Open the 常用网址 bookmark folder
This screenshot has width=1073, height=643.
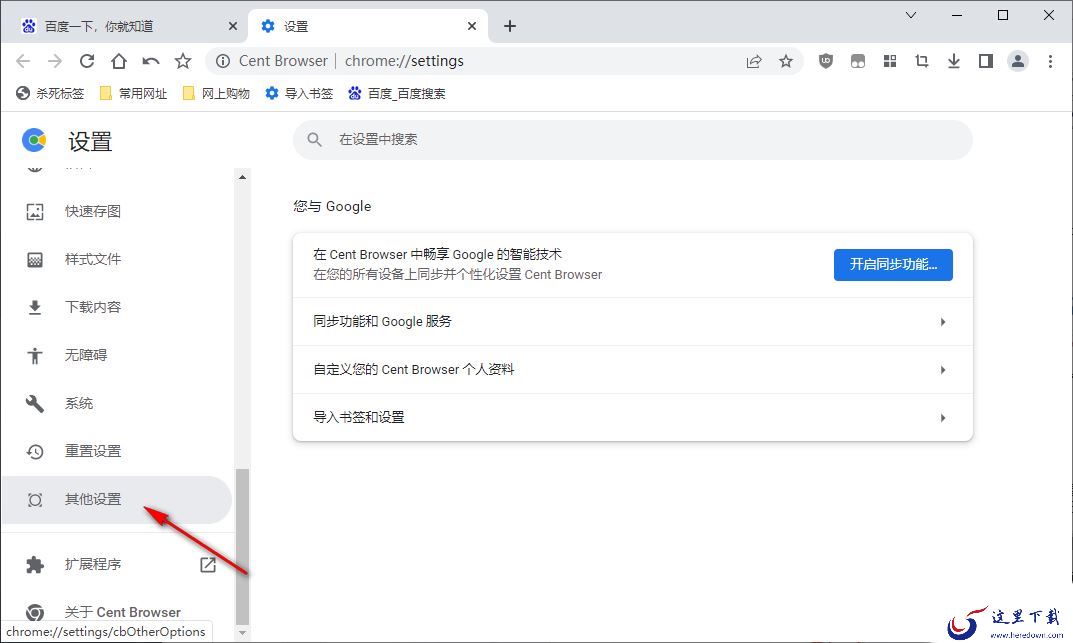click(x=133, y=94)
